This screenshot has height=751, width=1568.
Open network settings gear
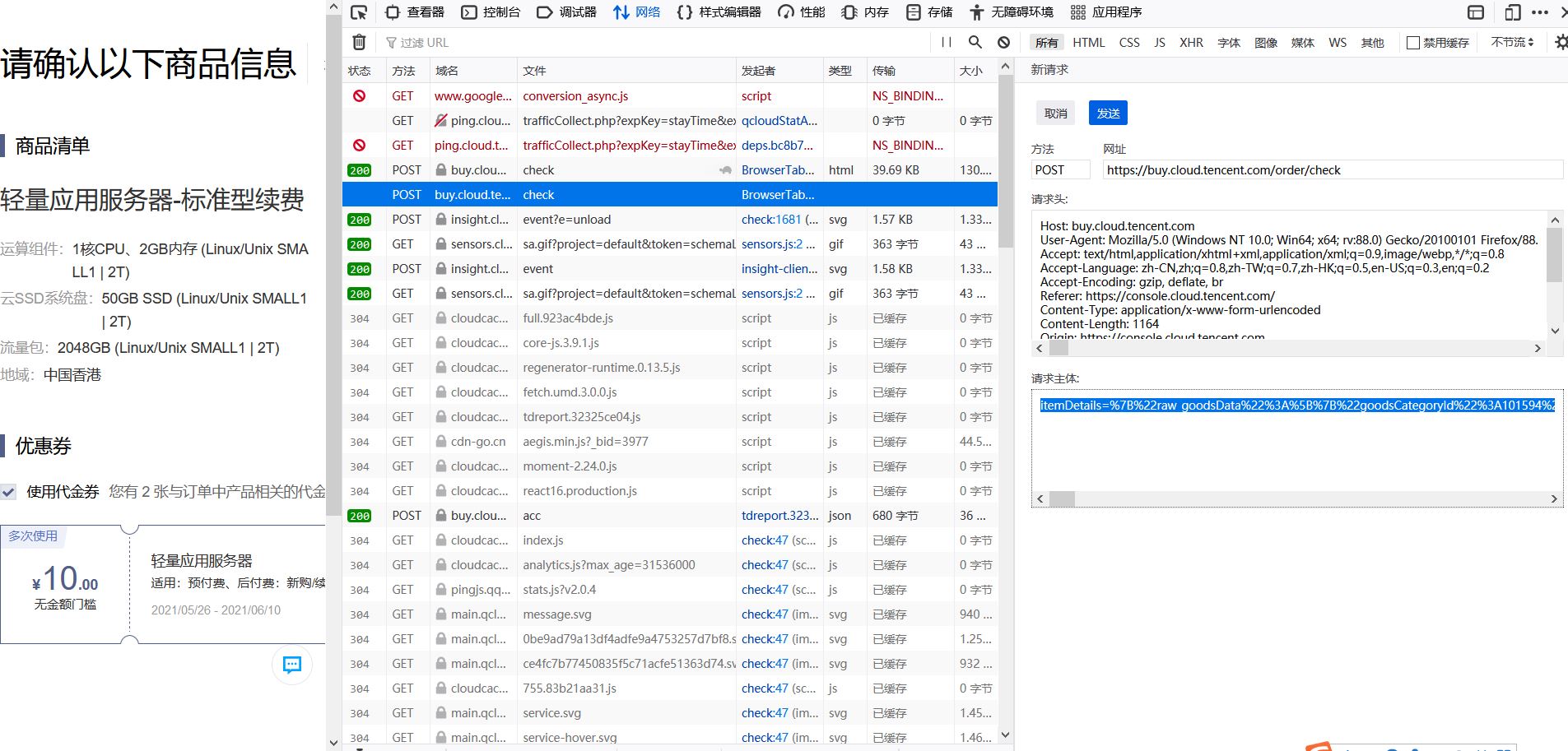point(1560,42)
